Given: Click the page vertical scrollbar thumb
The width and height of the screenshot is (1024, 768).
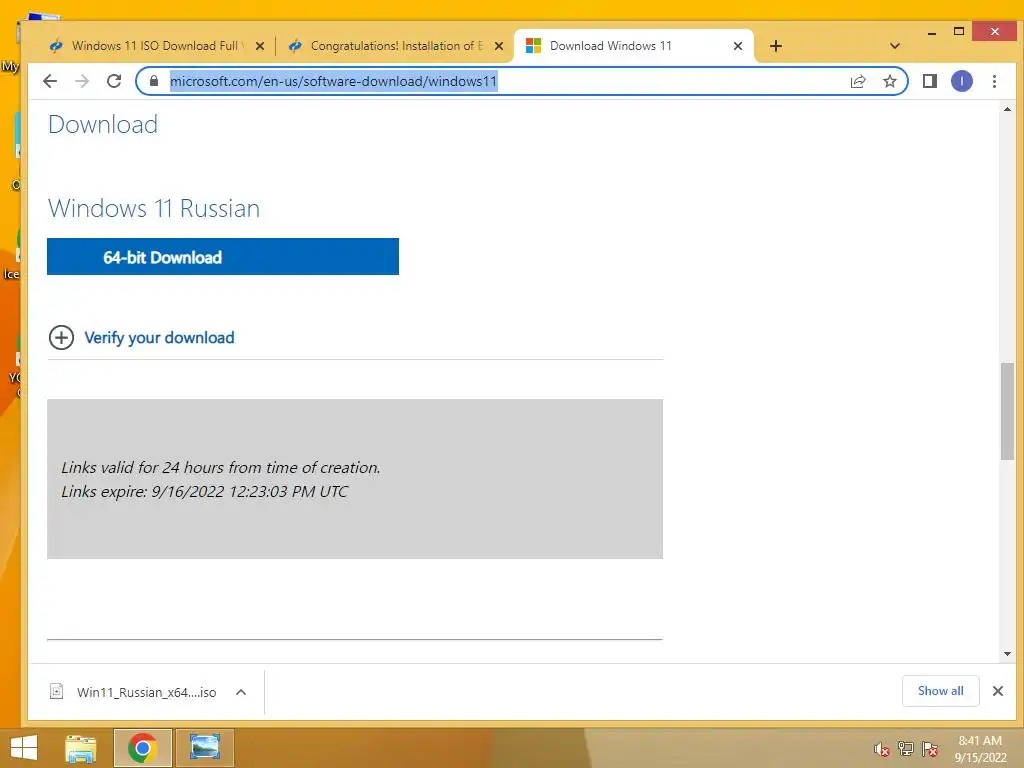Looking at the screenshot, I should pos(1007,411).
